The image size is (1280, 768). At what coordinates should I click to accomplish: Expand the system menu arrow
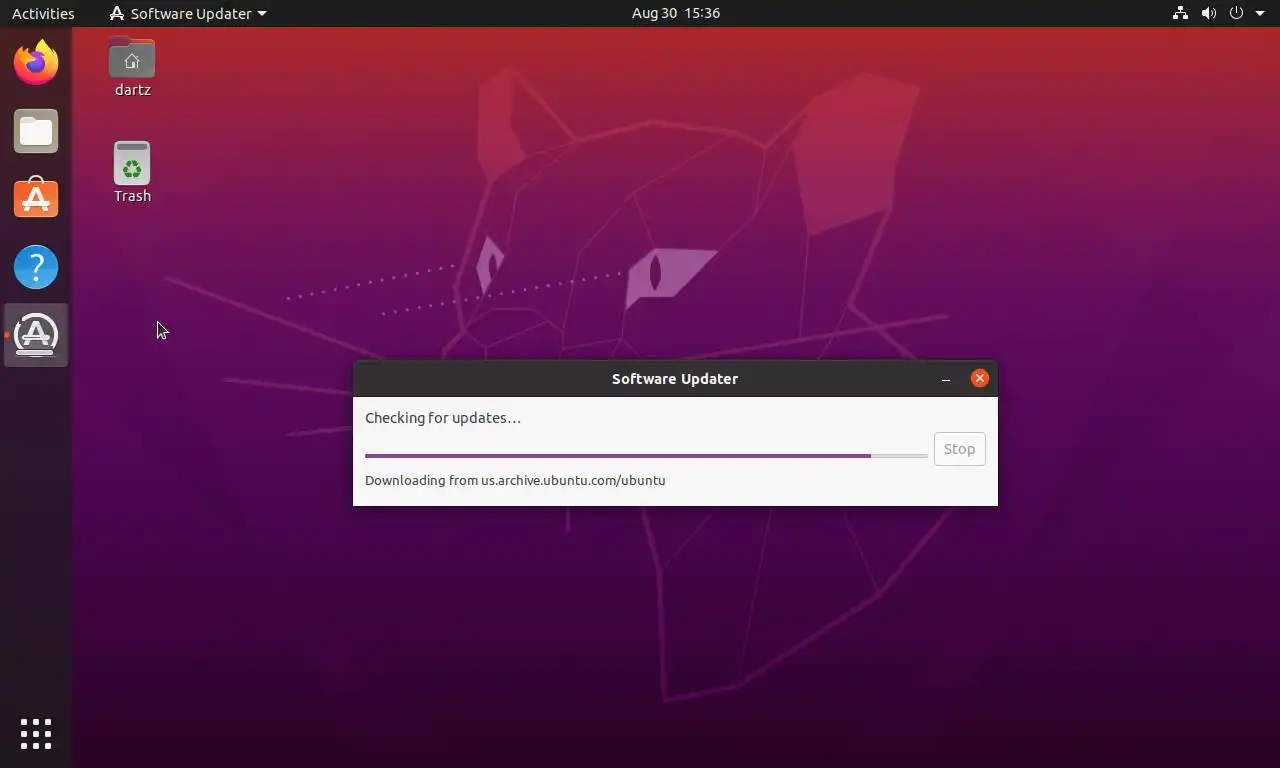pos(1260,13)
